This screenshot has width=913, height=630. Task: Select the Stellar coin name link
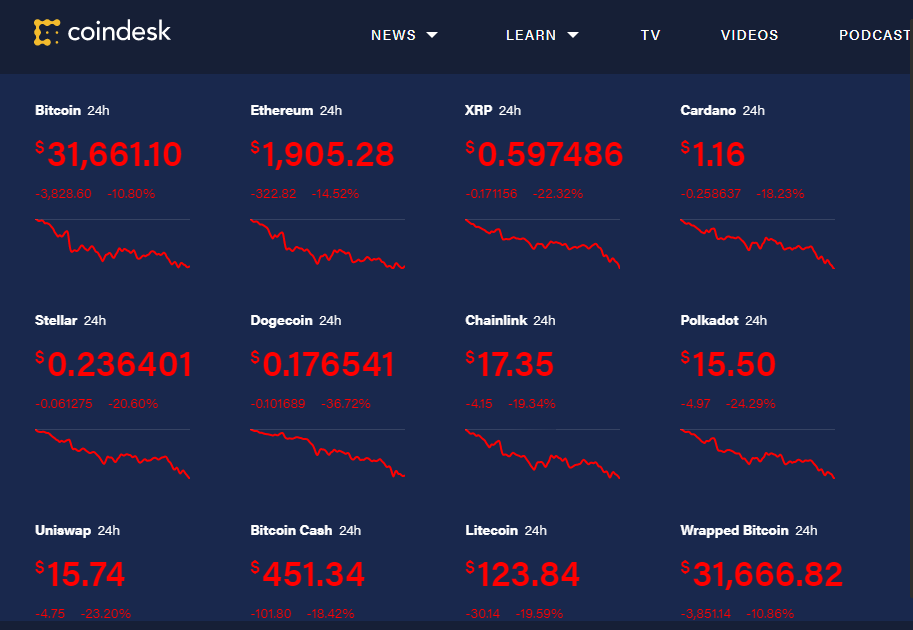click(x=56, y=321)
